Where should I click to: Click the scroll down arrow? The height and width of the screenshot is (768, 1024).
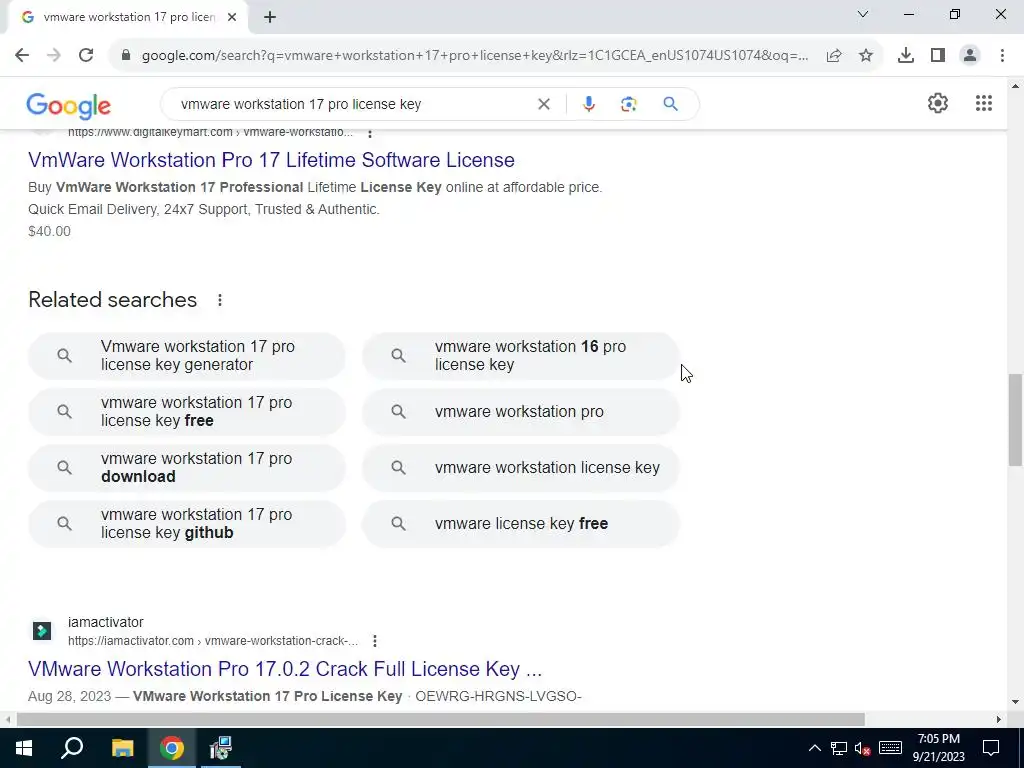(1015, 703)
